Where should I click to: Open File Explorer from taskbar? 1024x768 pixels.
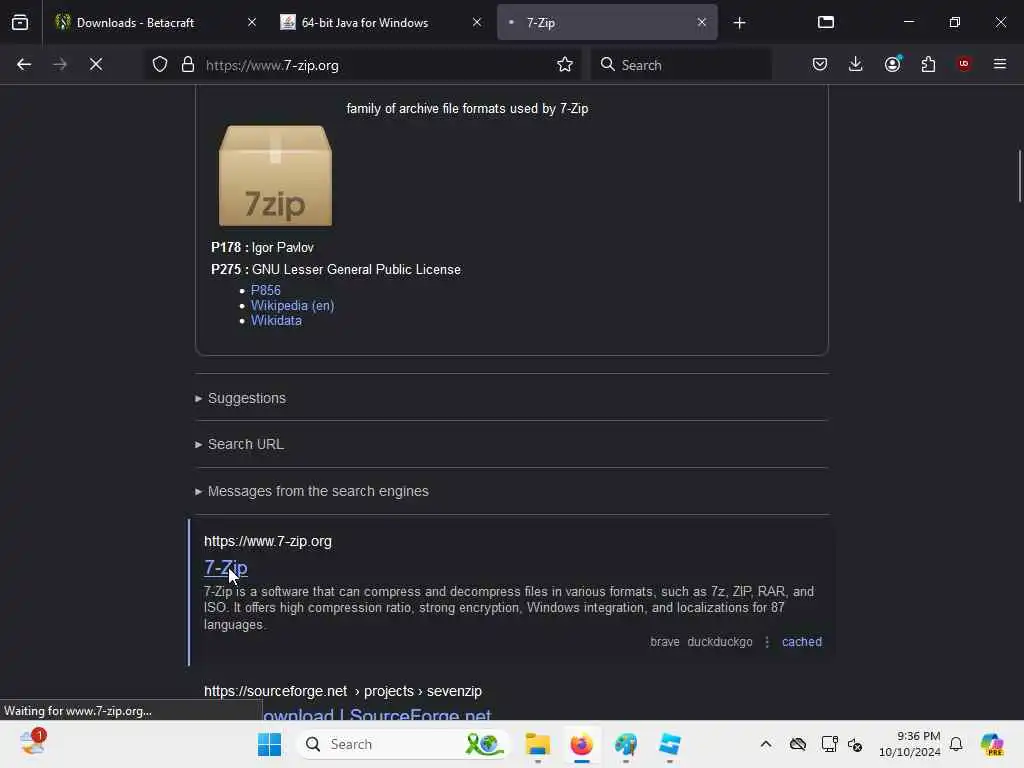tap(537, 744)
